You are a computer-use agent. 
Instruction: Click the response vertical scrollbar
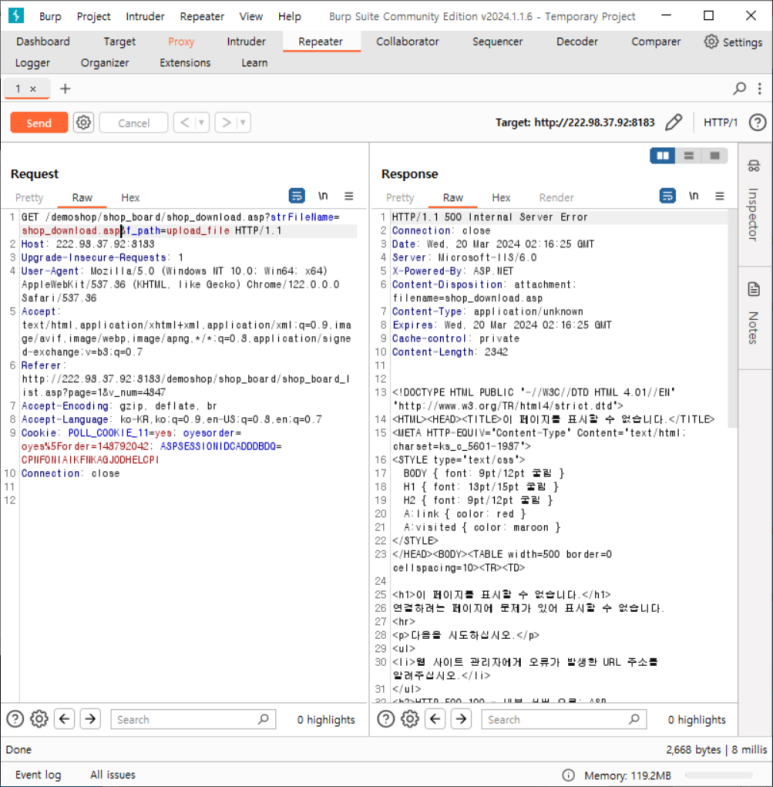coord(732,319)
